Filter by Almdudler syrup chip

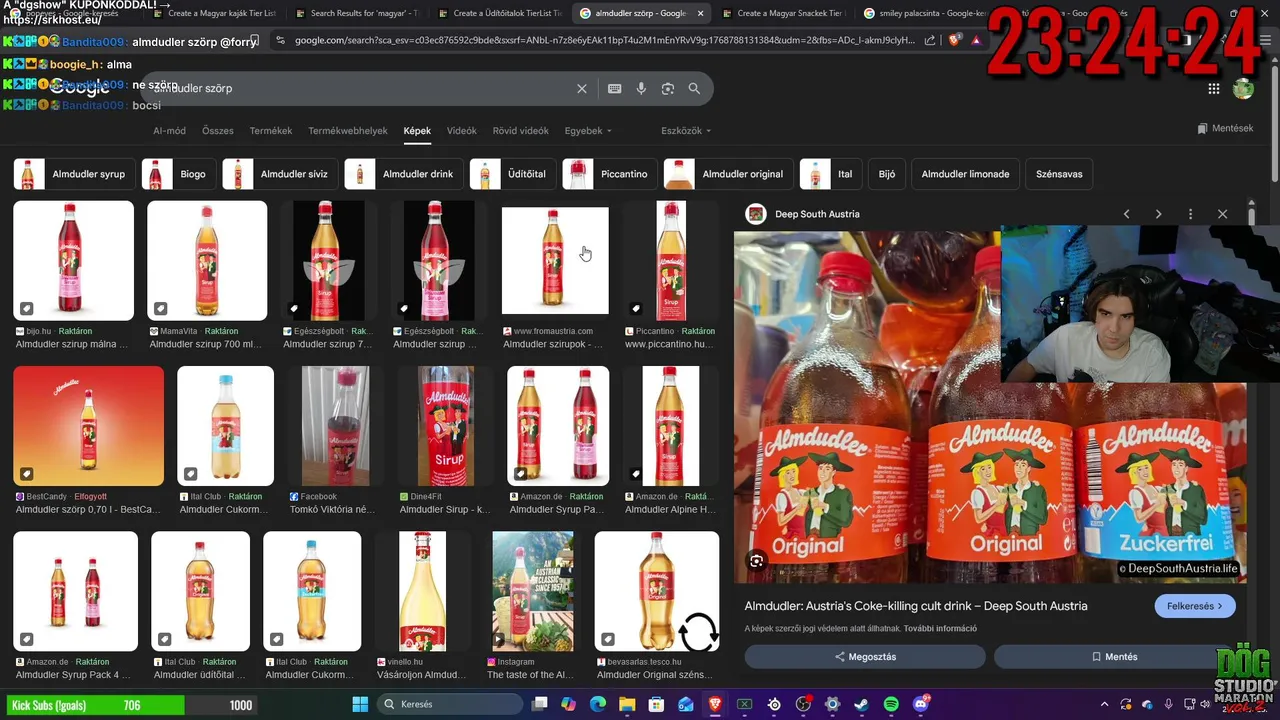[x=74, y=174]
